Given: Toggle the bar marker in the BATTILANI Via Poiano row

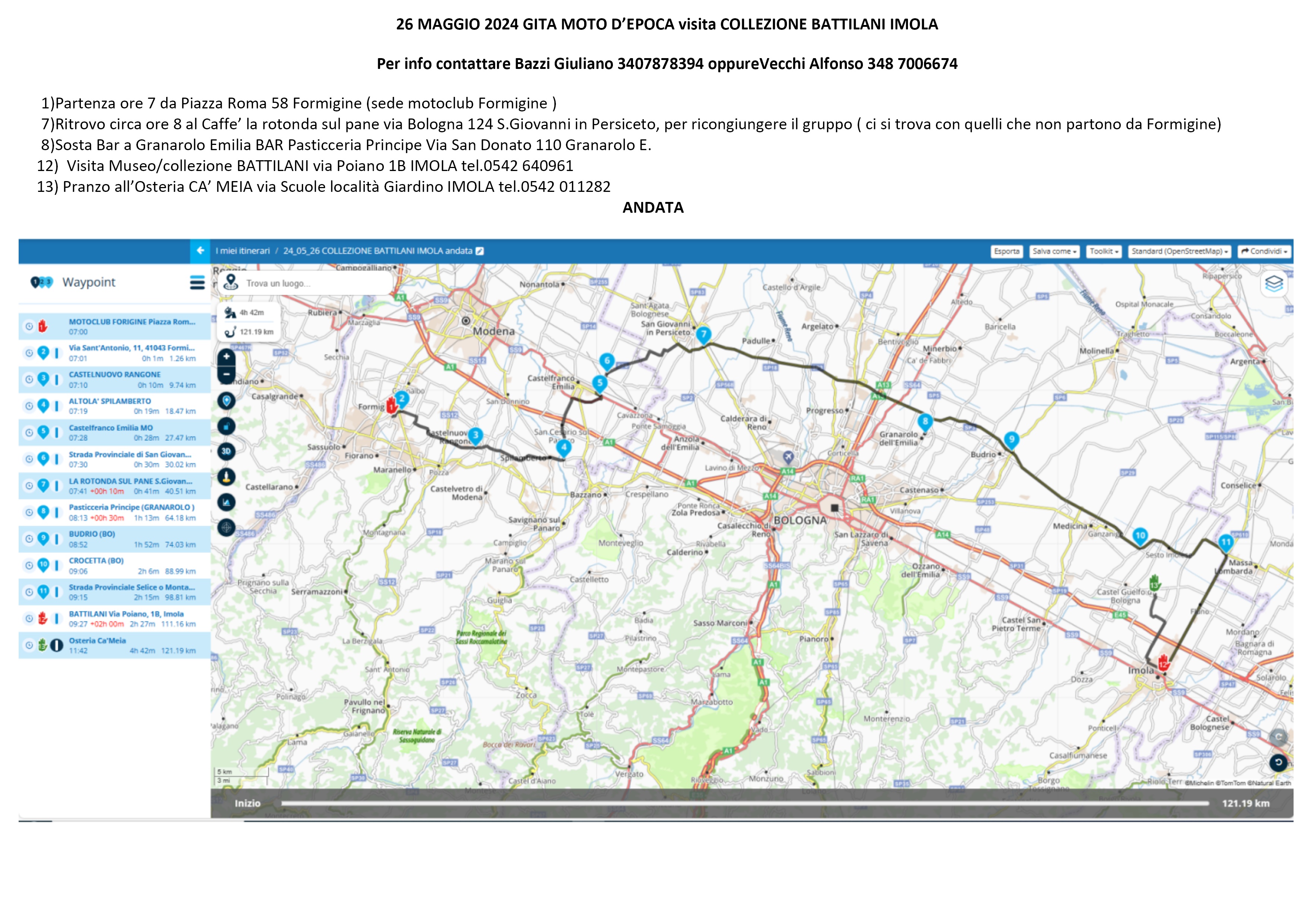Looking at the screenshot, I should tap(56, 619).
